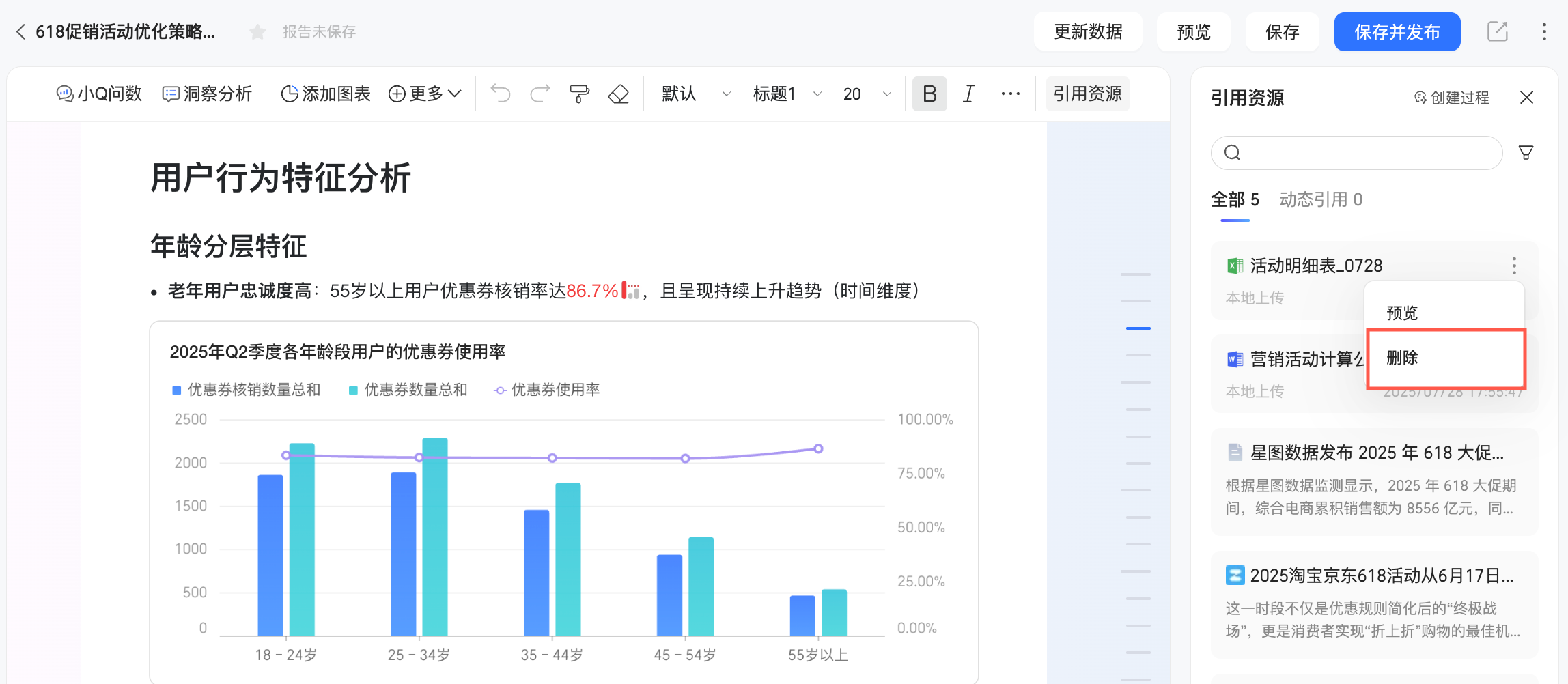Click 更新数据 button
Screen dimensions: 1568x684
[1088, 32]
